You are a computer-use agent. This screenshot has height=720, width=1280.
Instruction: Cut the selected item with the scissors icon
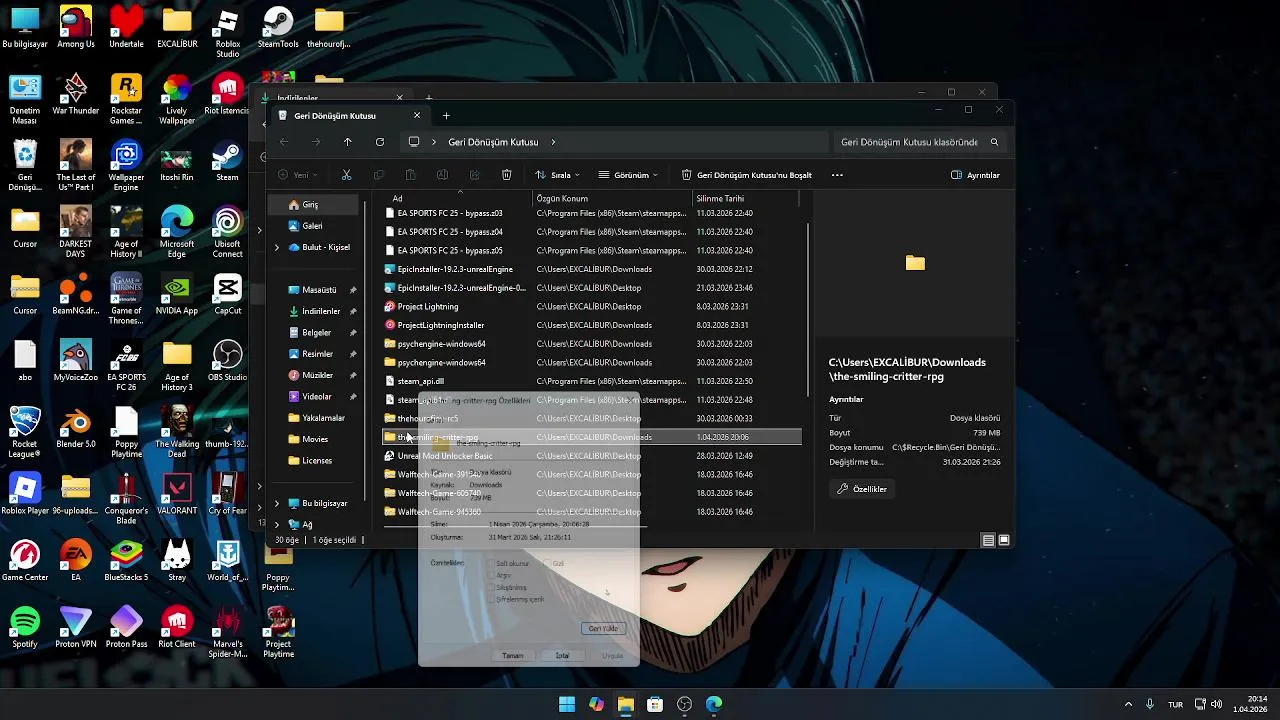(346, 175)
